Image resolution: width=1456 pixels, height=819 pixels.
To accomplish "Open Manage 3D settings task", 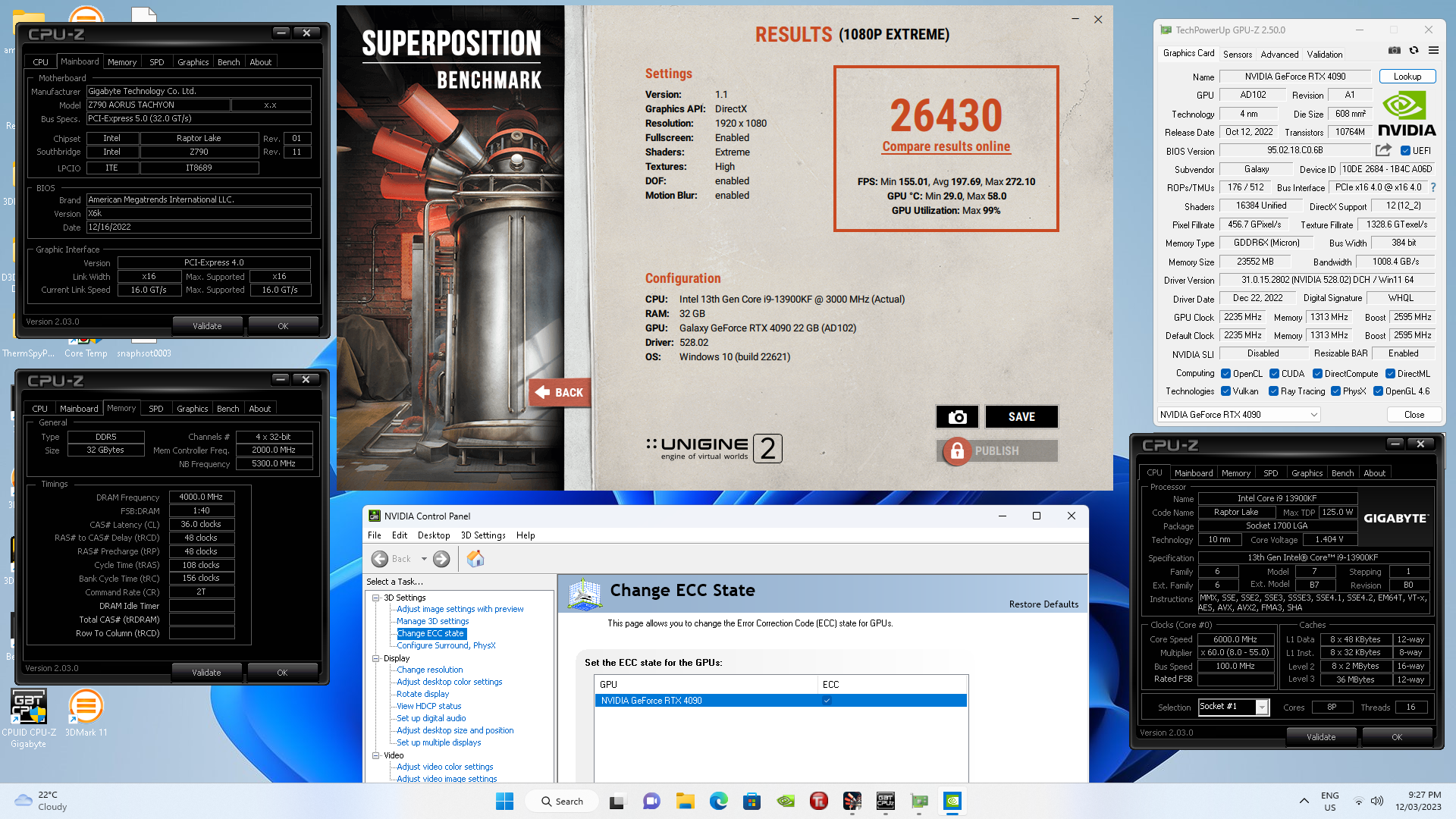I will point(432,621).
